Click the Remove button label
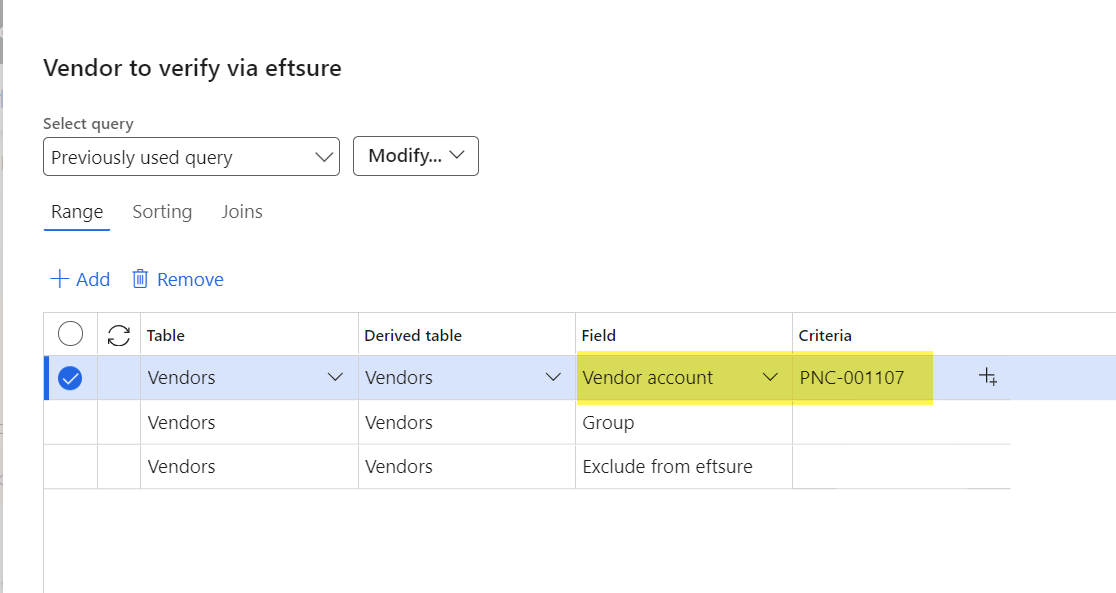The height and width of the screenshot is (593, 1116). 190,280
